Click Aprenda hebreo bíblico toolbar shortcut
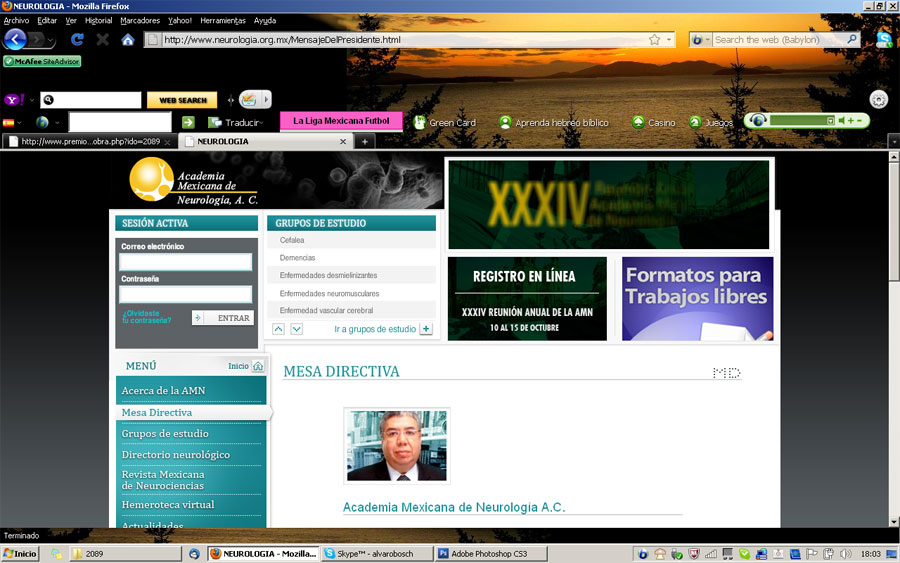Viewport: 900px width, 563px height. [554, 122]
